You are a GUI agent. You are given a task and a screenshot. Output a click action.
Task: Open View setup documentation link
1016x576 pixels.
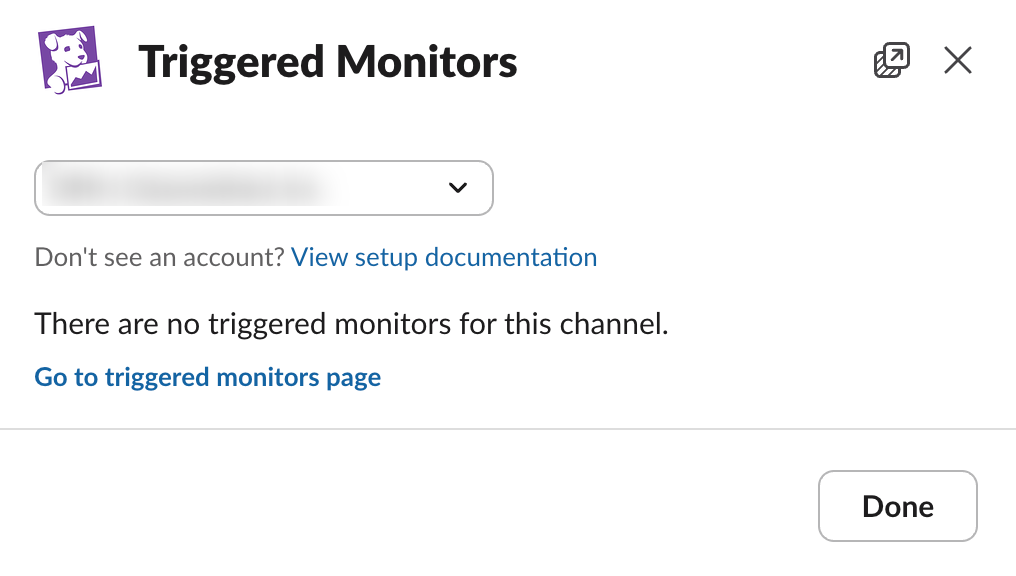click(443, 257)
